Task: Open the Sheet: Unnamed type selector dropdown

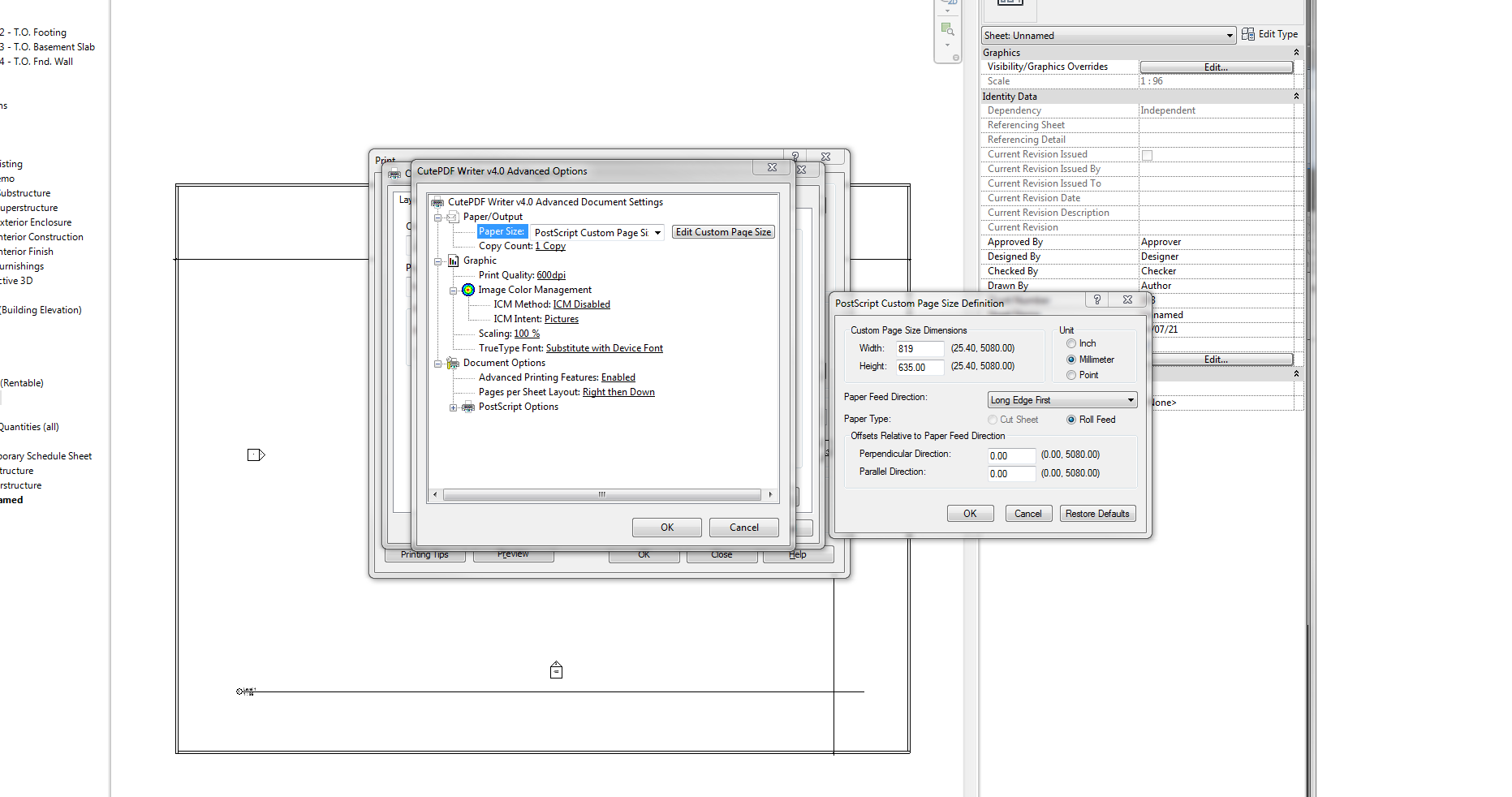Action: [1229, 35]
